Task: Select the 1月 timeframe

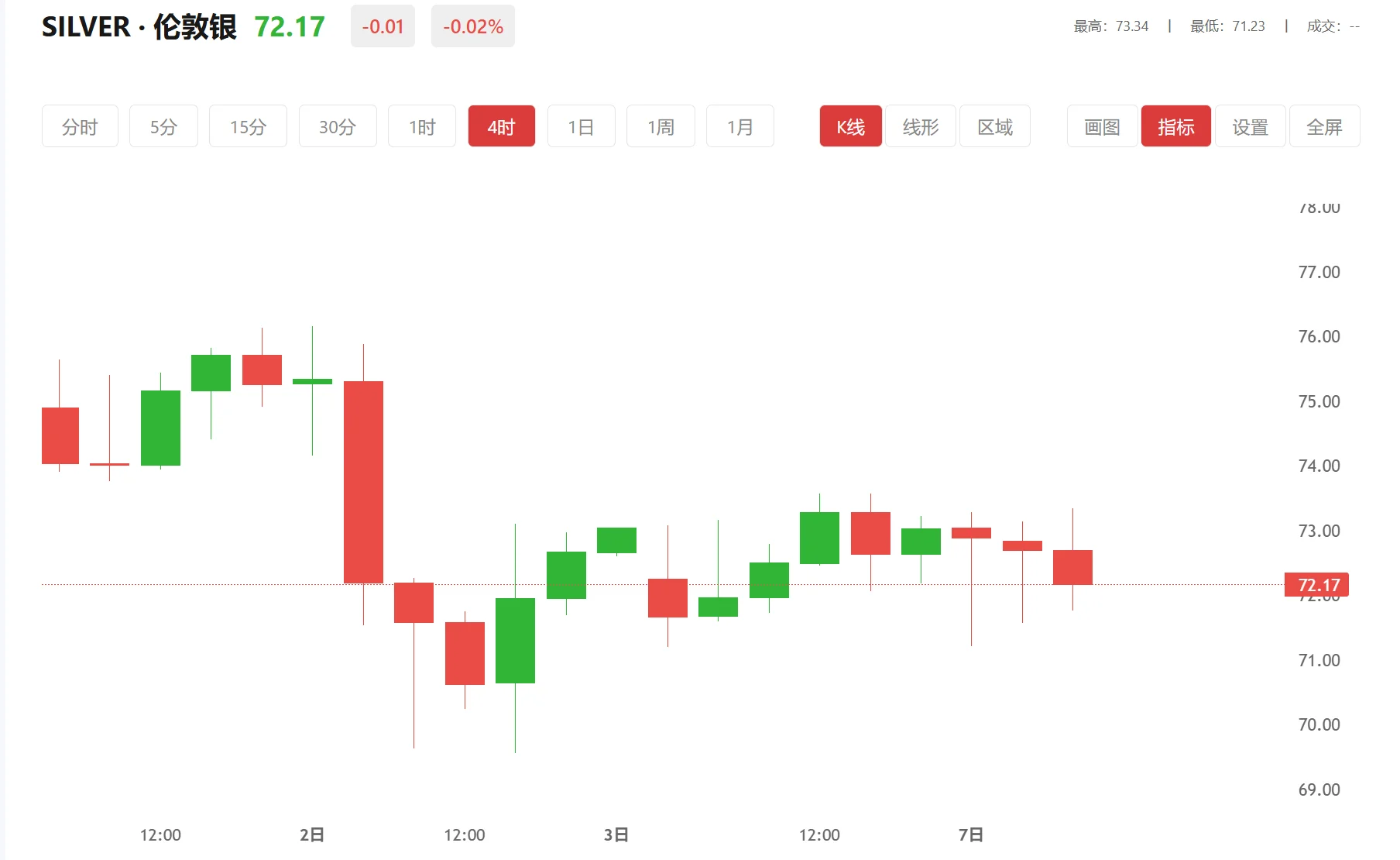Action: point(739,126)
